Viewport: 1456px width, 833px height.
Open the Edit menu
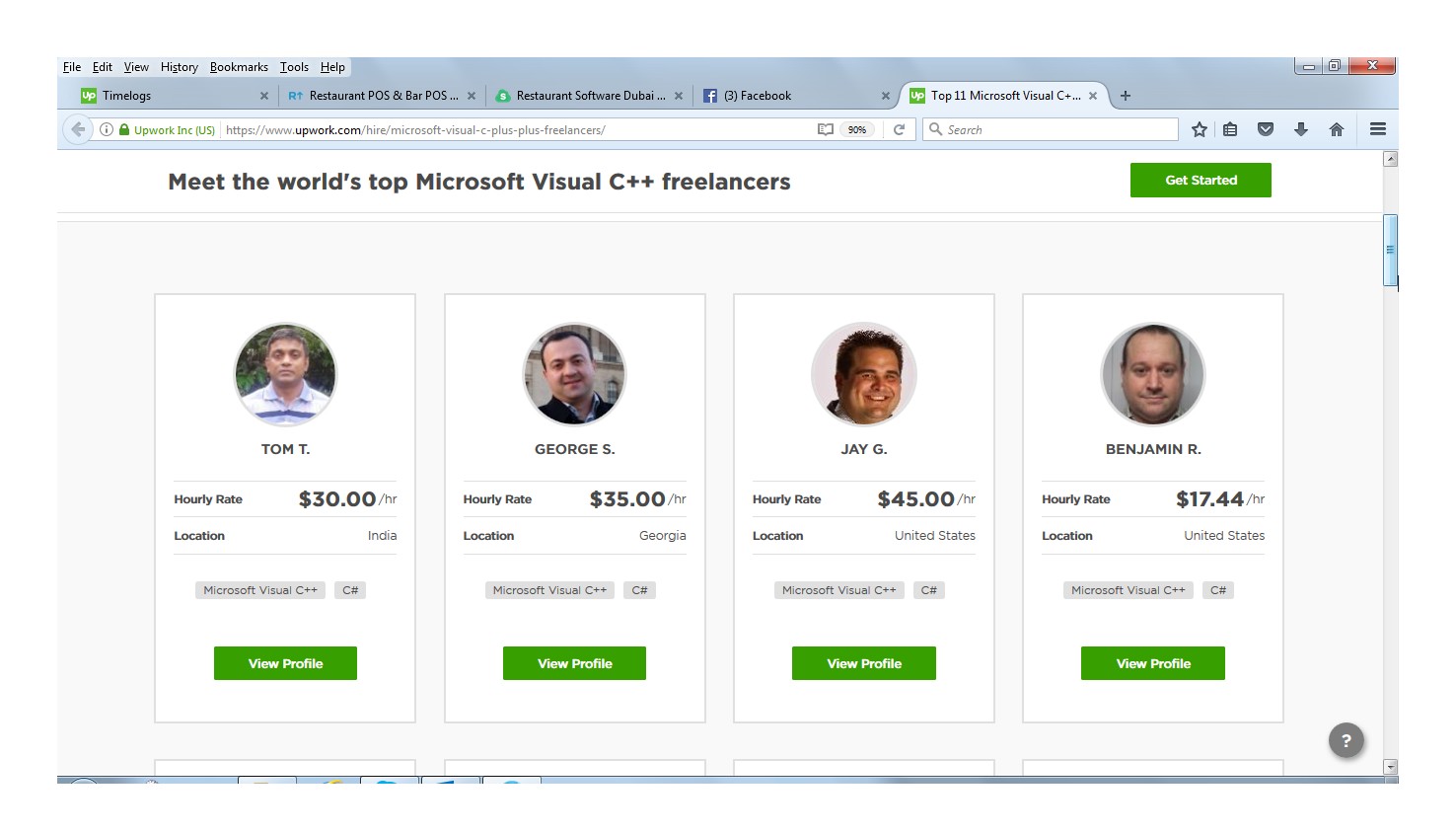[103, 67]
